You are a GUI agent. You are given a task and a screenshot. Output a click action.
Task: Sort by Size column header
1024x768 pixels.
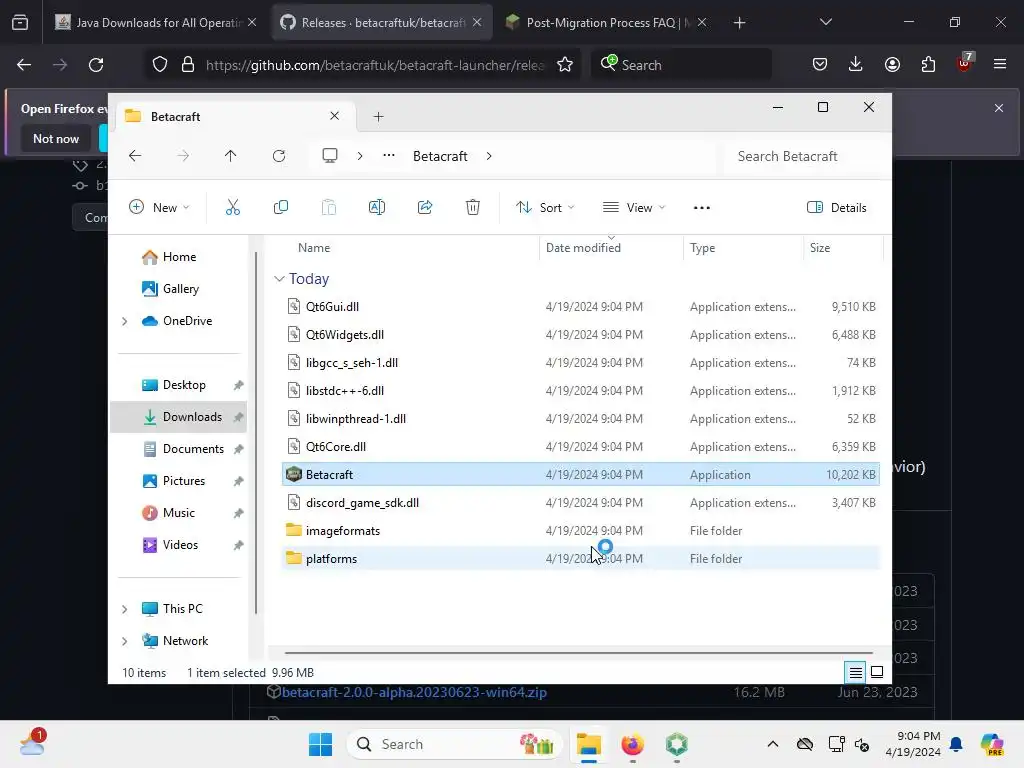tap(820, 248)
